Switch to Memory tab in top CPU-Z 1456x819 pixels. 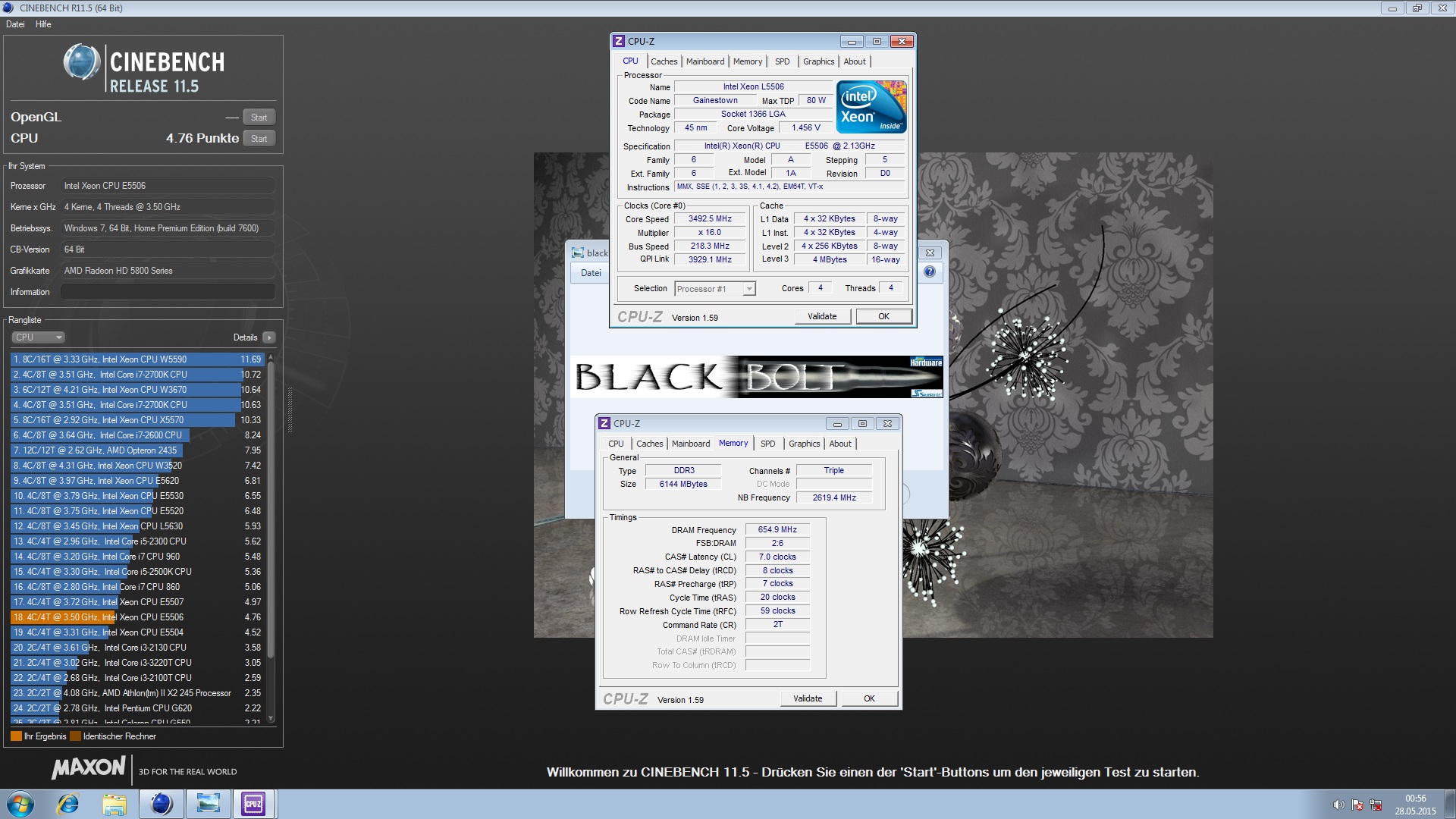click(x=748, y=61)
